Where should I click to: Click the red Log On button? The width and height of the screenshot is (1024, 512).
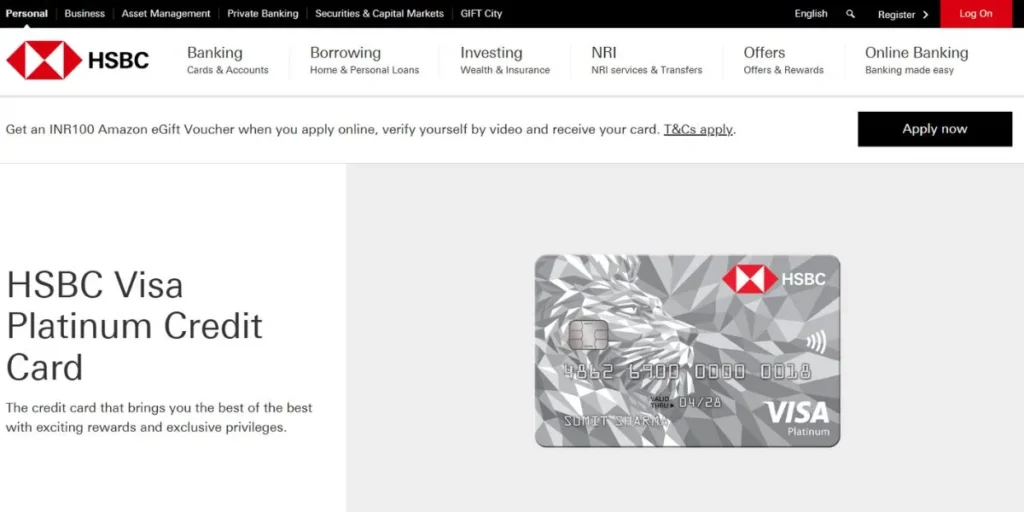point(976,14)
